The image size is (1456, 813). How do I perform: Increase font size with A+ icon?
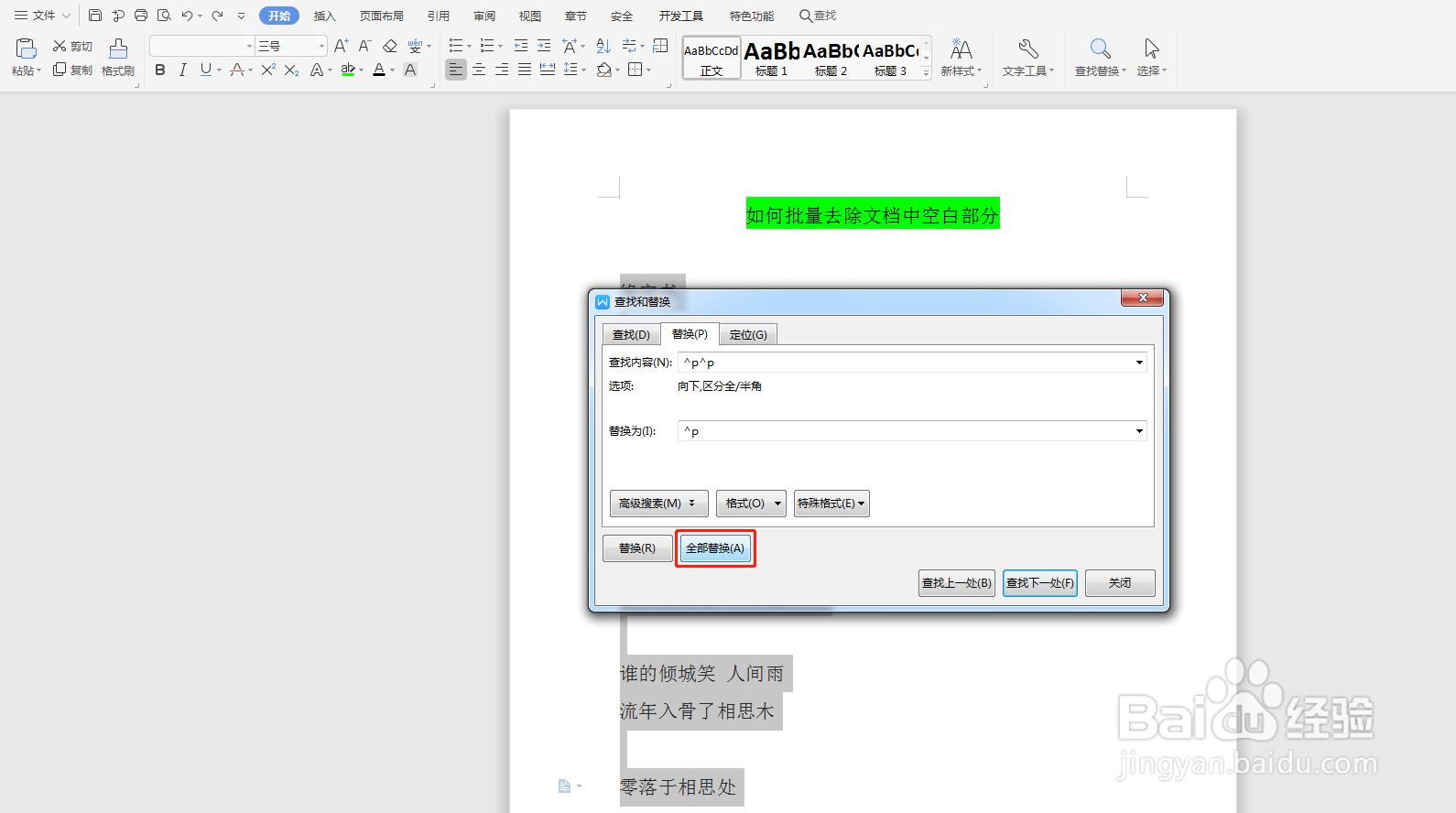(341, 46)
